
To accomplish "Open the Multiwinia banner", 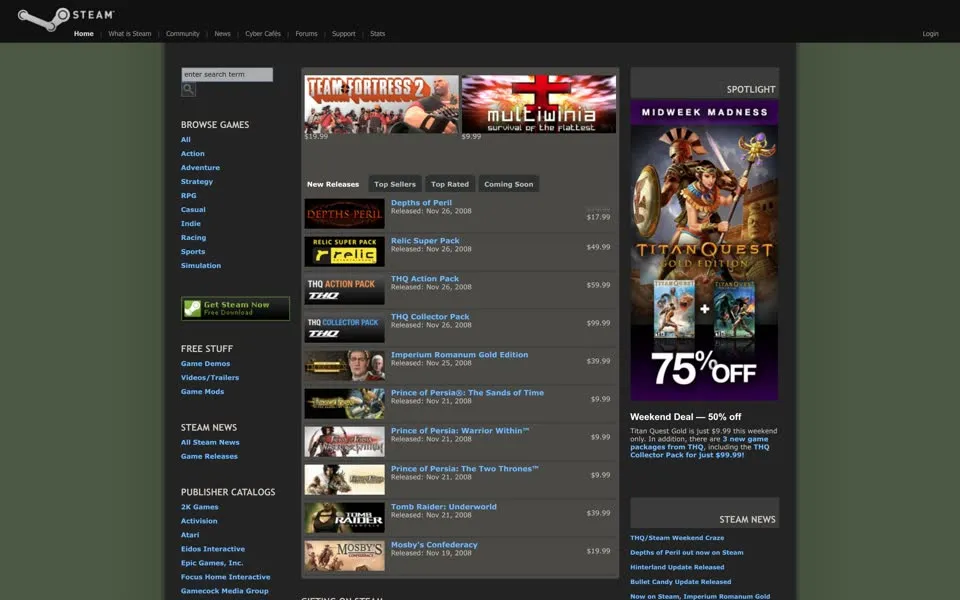I will [x=539, y=104].
